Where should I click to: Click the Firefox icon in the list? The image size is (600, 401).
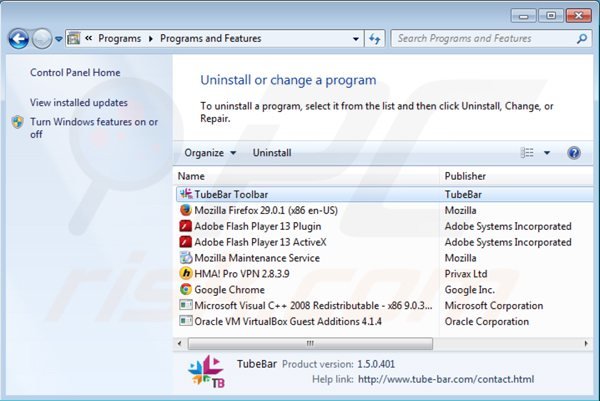click(x=186, y=210)
